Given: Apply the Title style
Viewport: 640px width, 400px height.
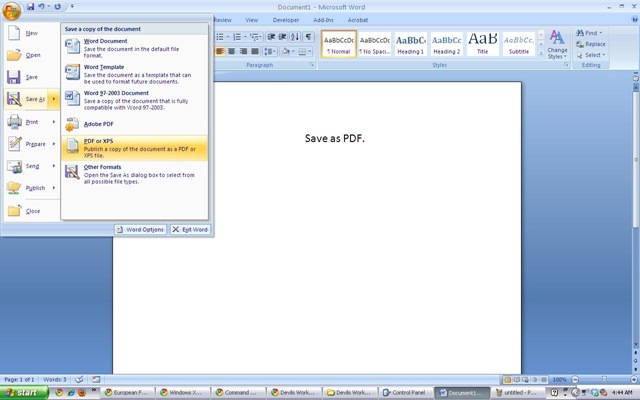Looking at the screenshot, I should pyautogui.click(x=482, y=44).
